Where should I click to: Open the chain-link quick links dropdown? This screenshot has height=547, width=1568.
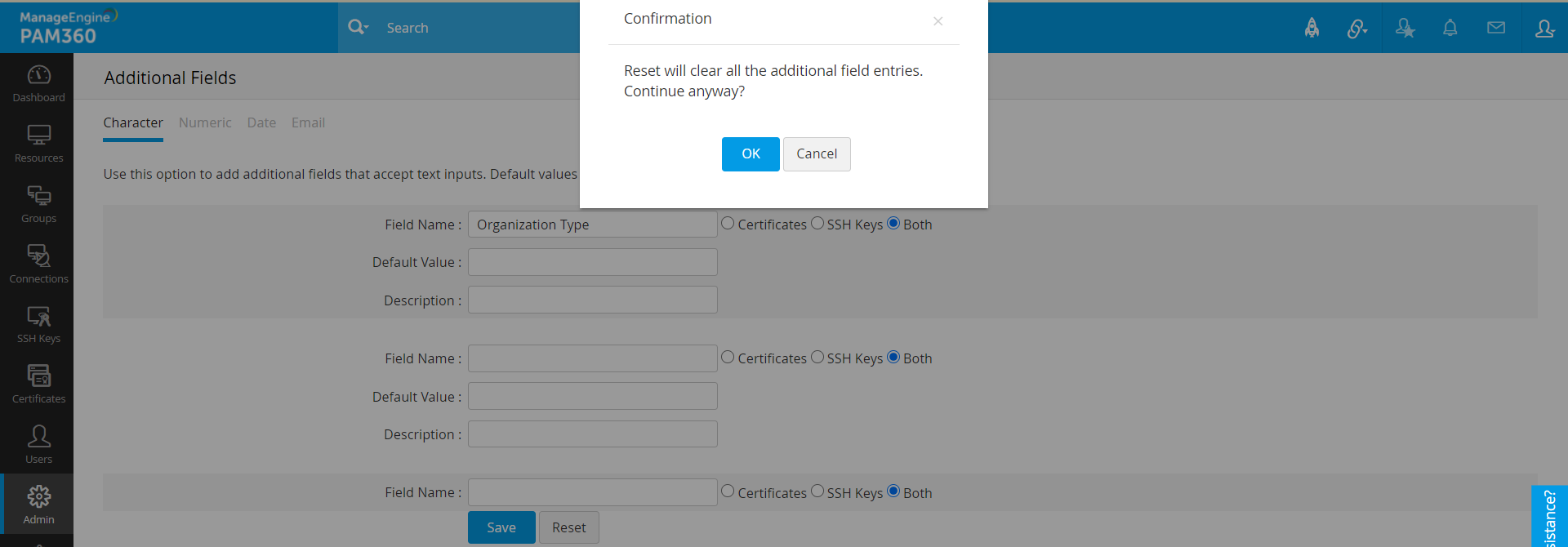(1356, 29)
